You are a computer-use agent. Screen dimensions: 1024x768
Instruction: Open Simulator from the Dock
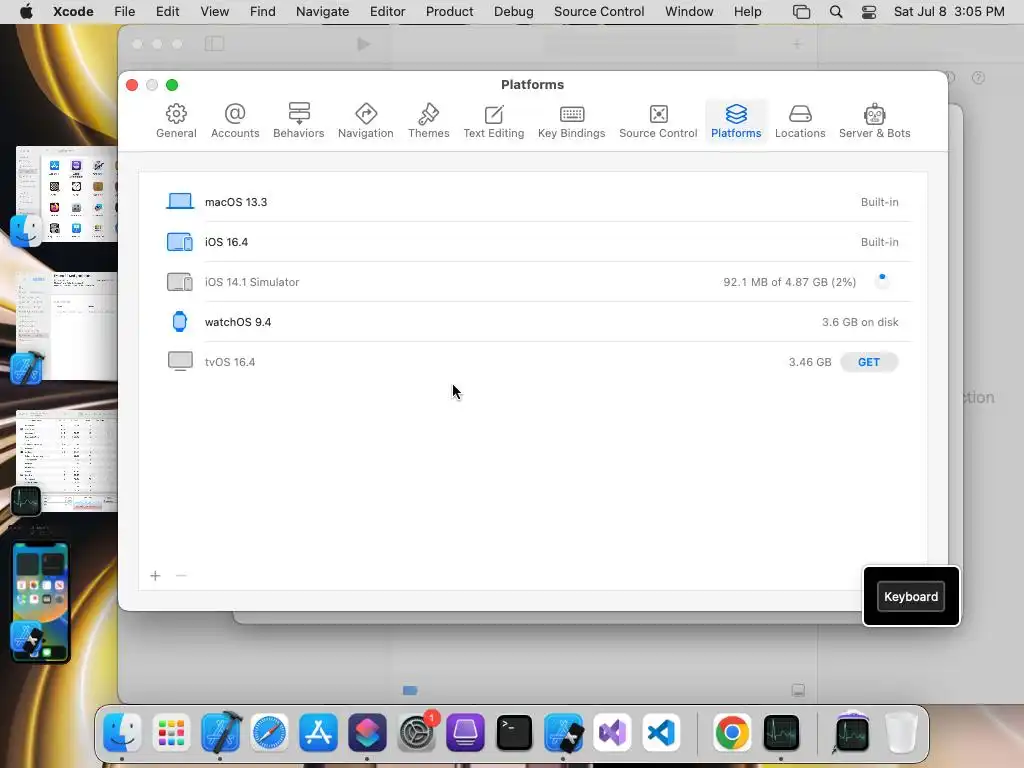point(563,732)
